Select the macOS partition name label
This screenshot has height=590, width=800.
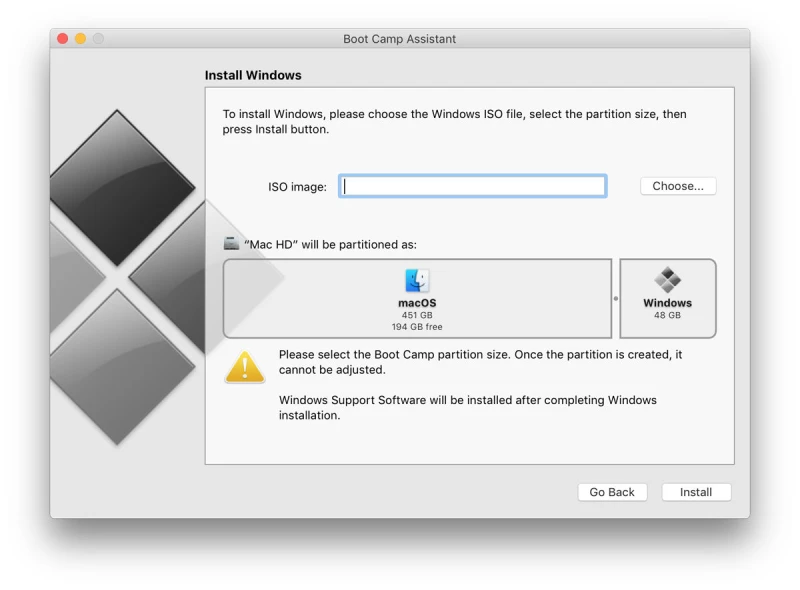[417, 303]
